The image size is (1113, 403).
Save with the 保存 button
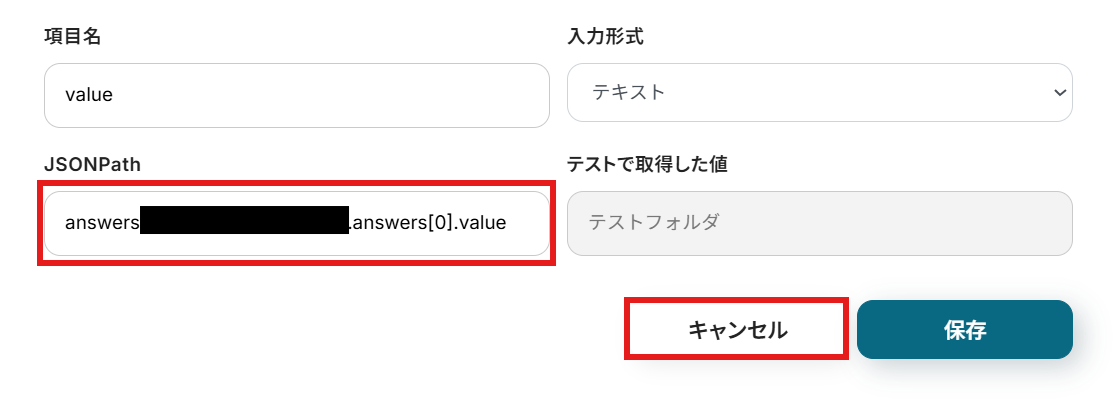point(964,329)
